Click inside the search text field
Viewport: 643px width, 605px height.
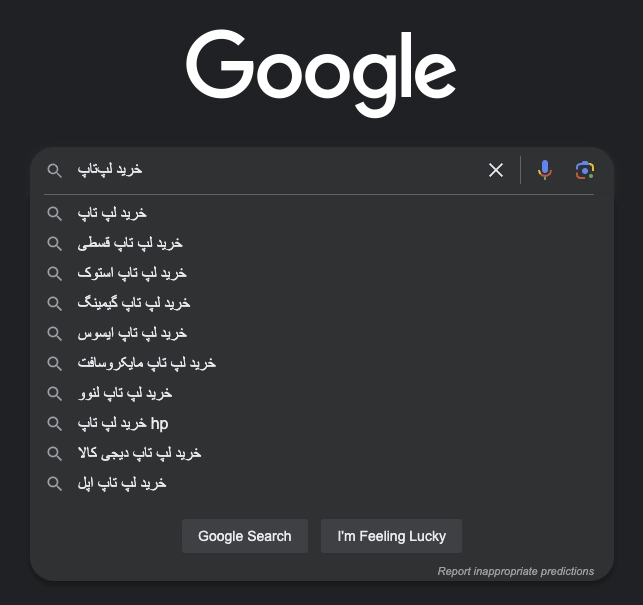coord(275,170)
